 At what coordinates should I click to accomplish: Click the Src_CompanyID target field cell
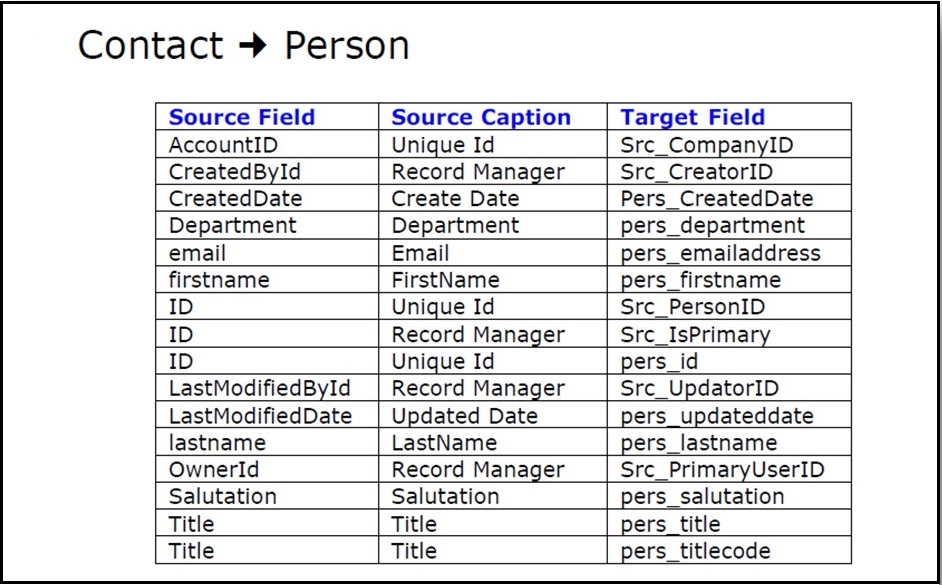tap(729, 145)
